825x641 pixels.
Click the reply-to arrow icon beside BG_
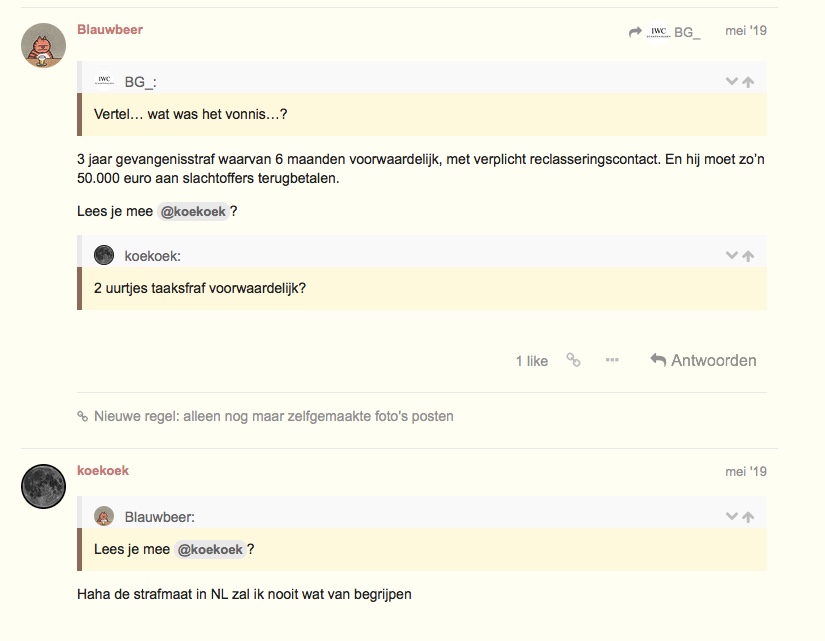635,32
